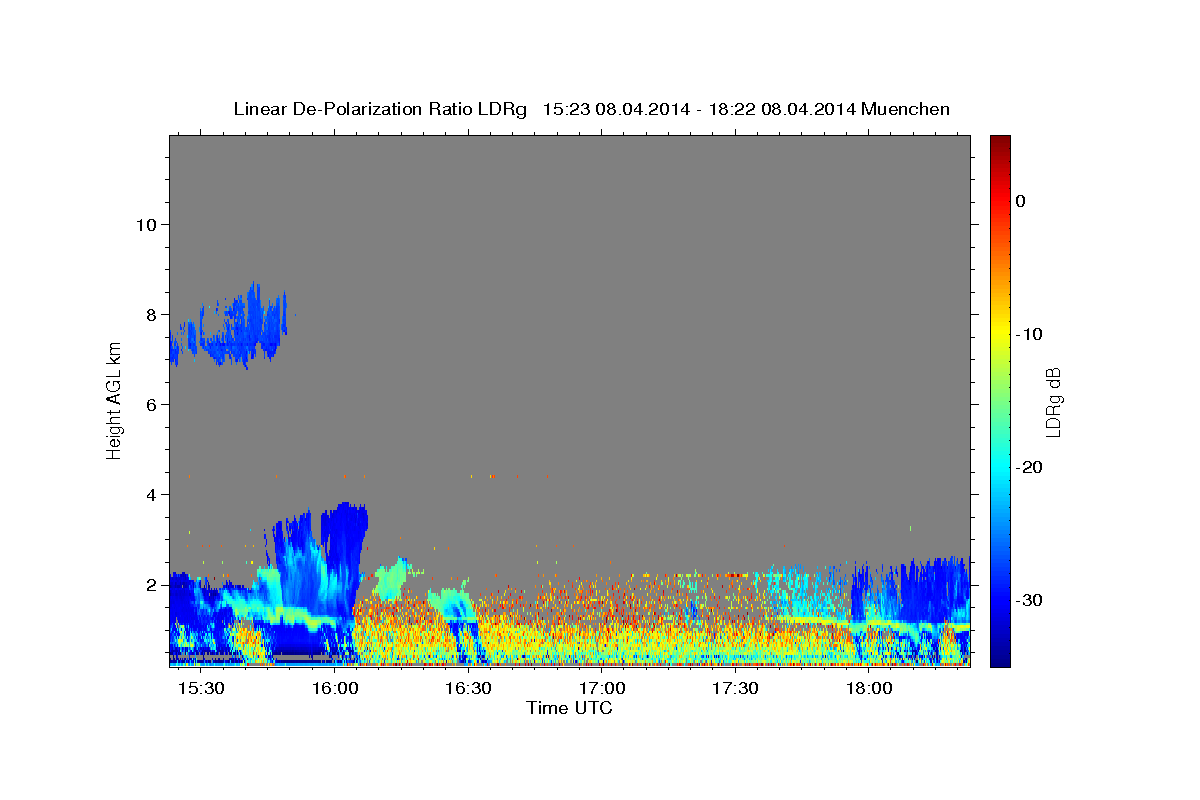Click the 'LDRg dB' colorbar label
Viewport: 1200px width, 800px height.
1053,402
